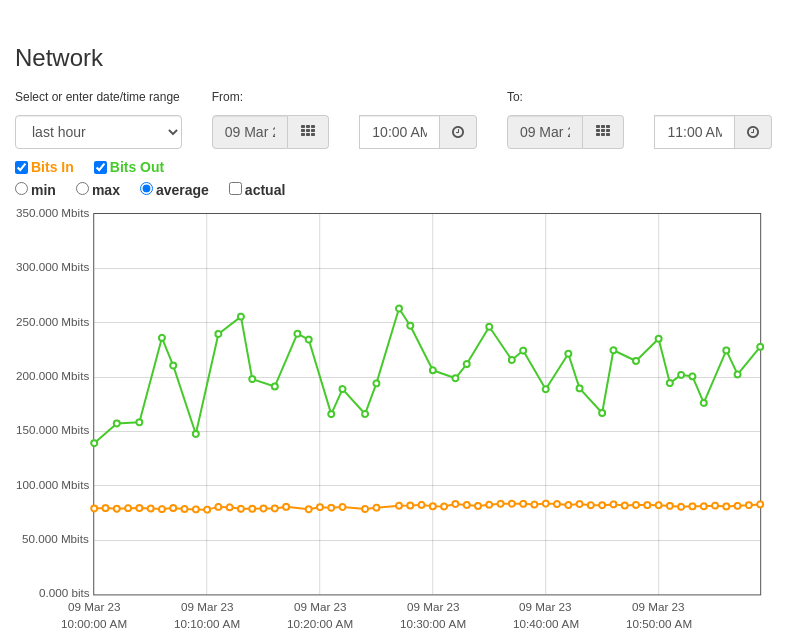787x634 pixels.
Task: Uncheck the Bits Out checkbox
Action: pyautogui.click(x=100, y=167)
